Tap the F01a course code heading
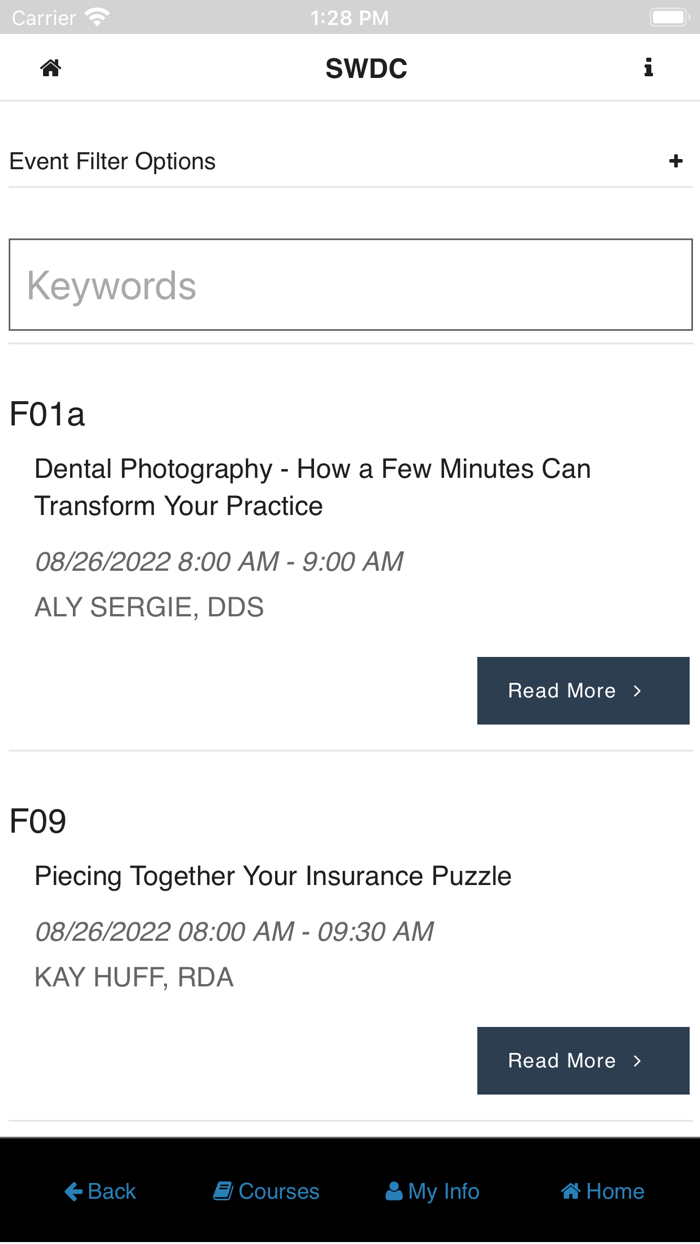700x1244 pixels. coord(47,414)
